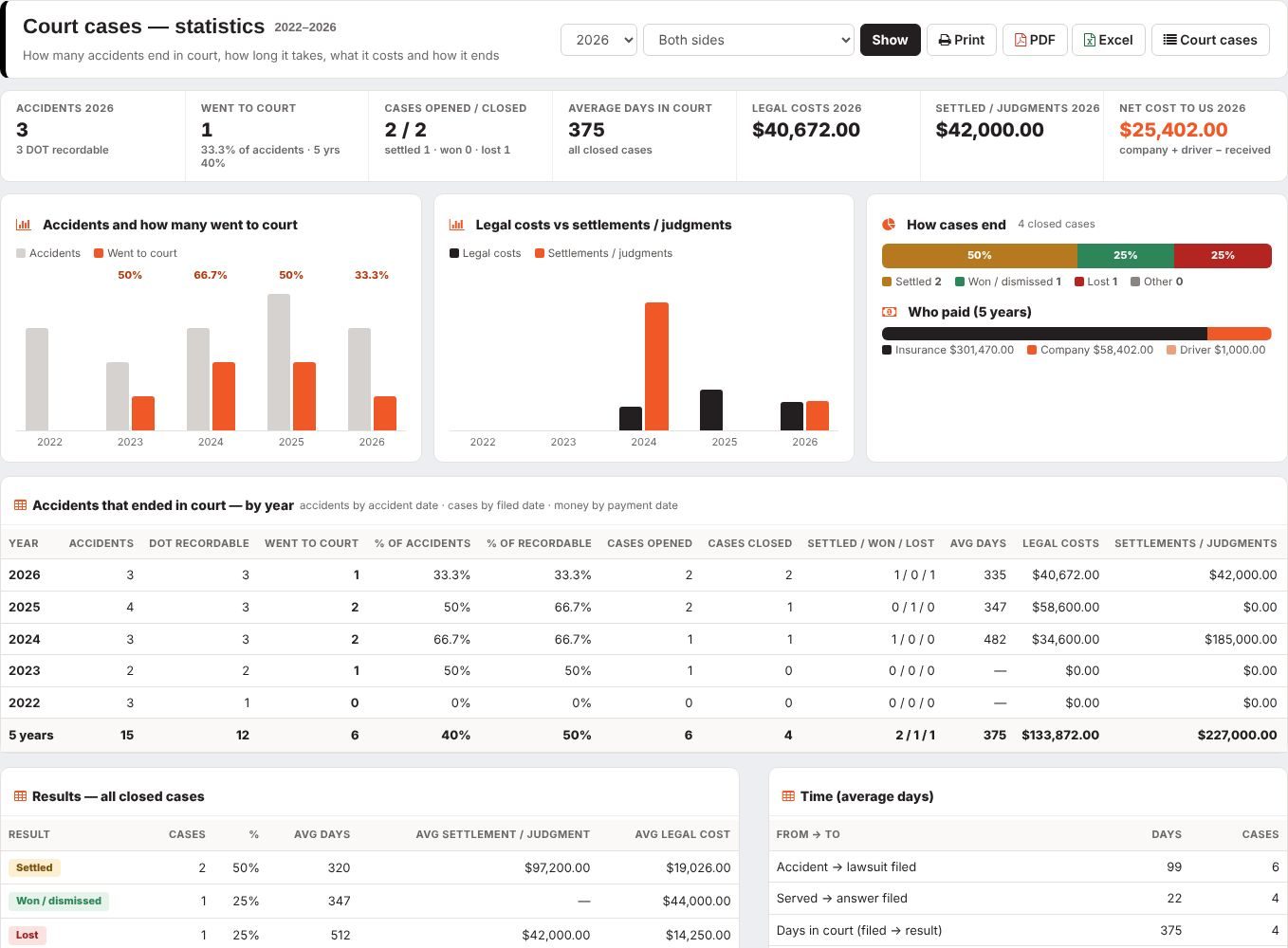Click the Lost result badge
The width and height of the screenshot is (1288, 948).
(x=28, y=935)
